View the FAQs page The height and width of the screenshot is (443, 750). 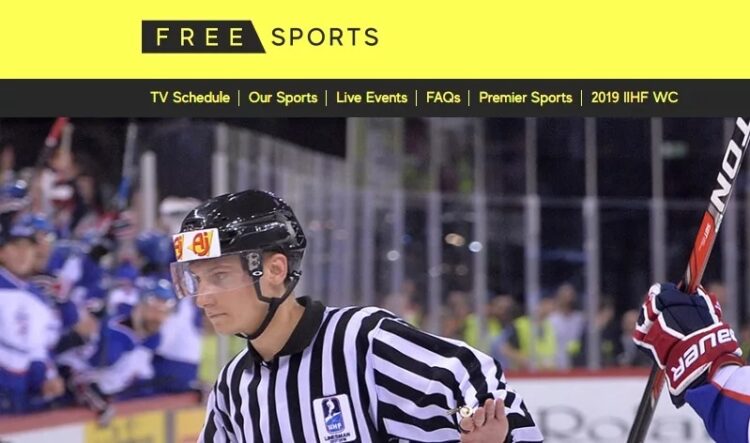(x=443, y=98)
